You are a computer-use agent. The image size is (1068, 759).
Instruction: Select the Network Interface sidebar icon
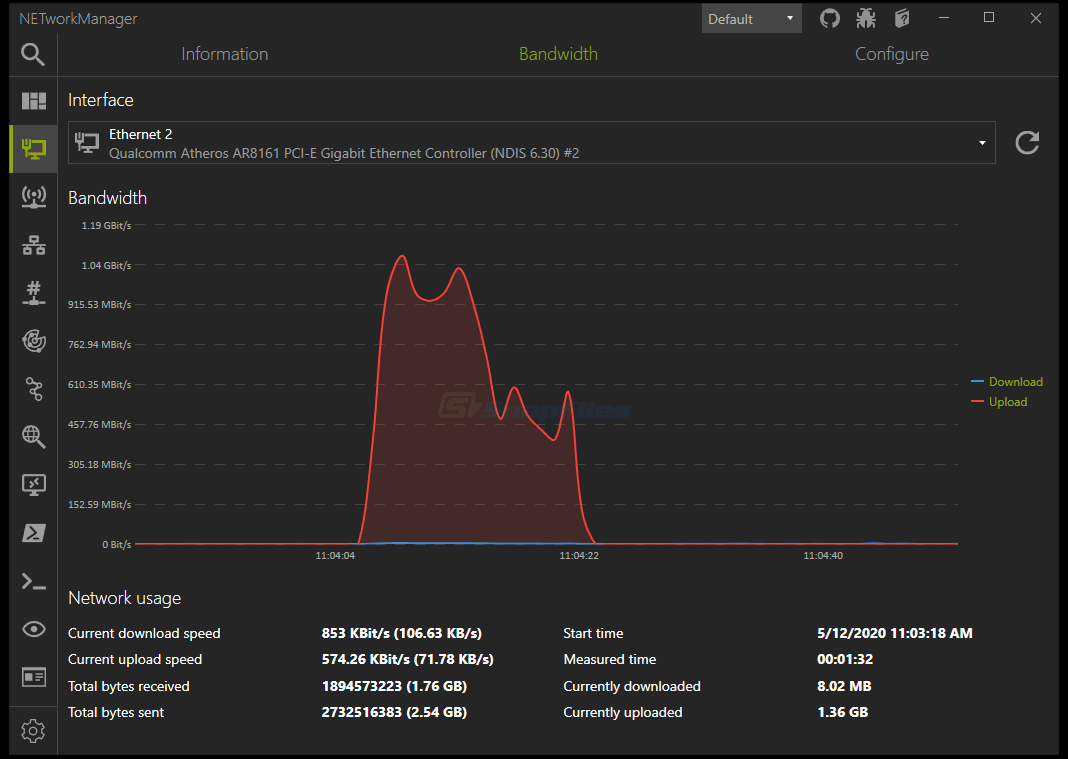point(33,148)
